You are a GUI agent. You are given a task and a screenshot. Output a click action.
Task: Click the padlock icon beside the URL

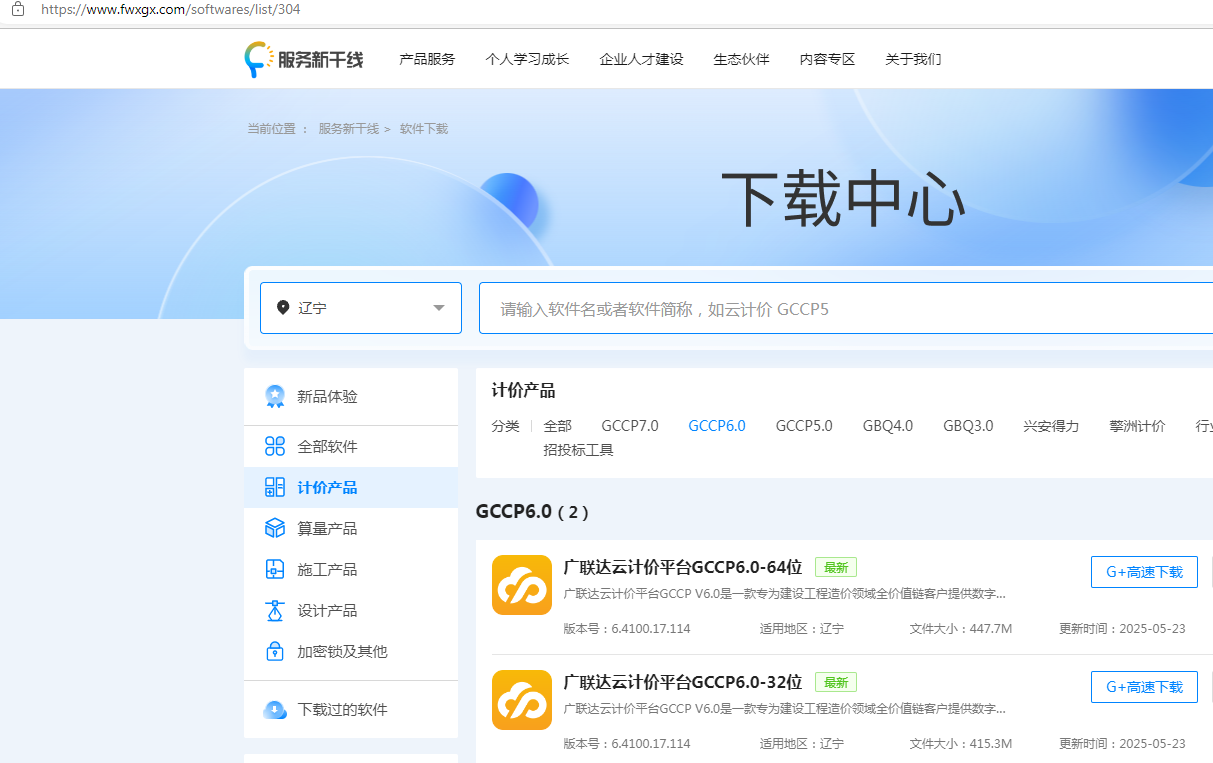(18, 9)
